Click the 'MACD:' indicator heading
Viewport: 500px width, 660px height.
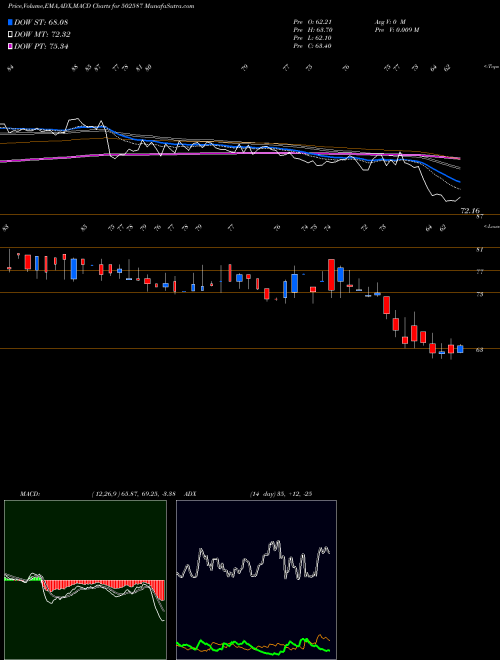click(x=30, y=494)
